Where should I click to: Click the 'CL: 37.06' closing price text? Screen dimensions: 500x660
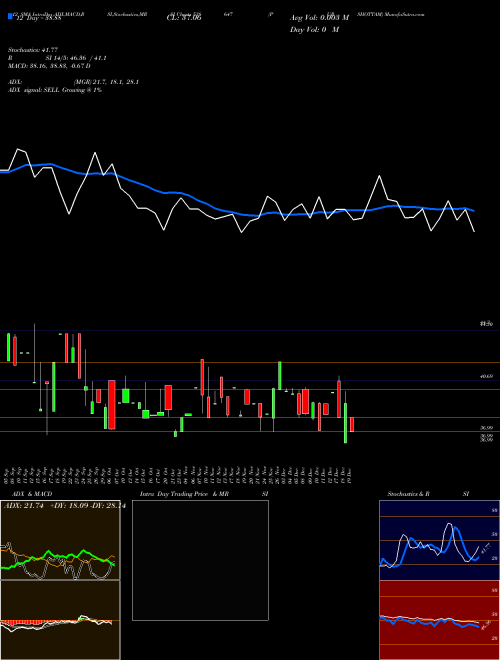184,18
